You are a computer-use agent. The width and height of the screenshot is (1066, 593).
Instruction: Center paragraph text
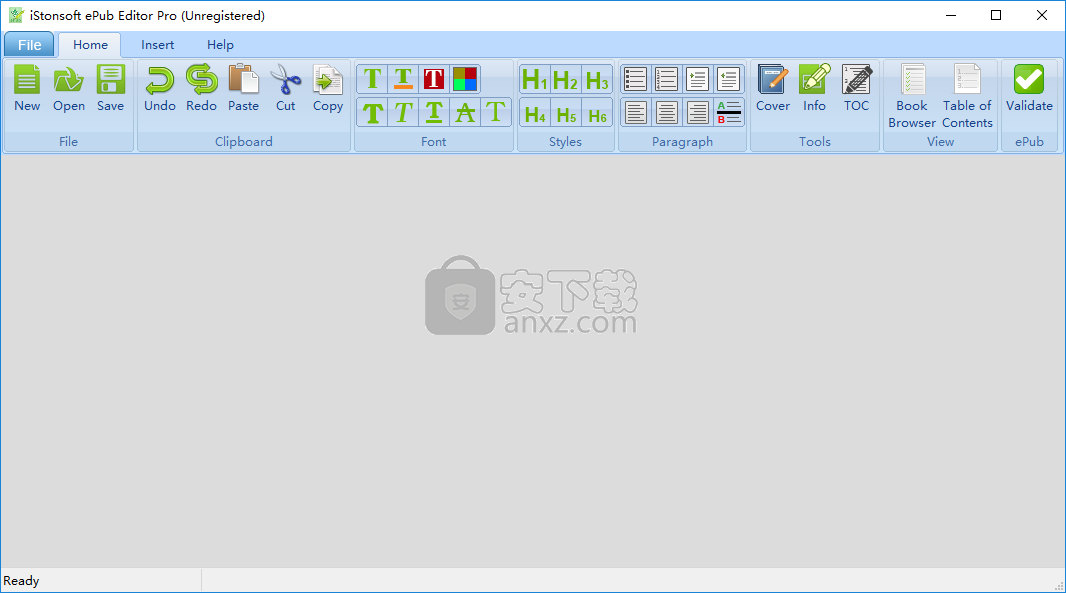point(666,113)
